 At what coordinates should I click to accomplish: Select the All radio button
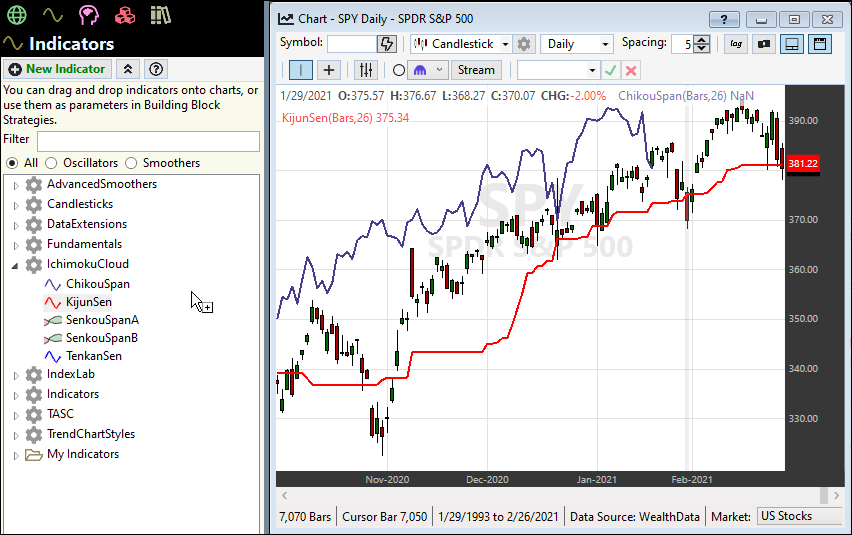click(x=12, y=163)
